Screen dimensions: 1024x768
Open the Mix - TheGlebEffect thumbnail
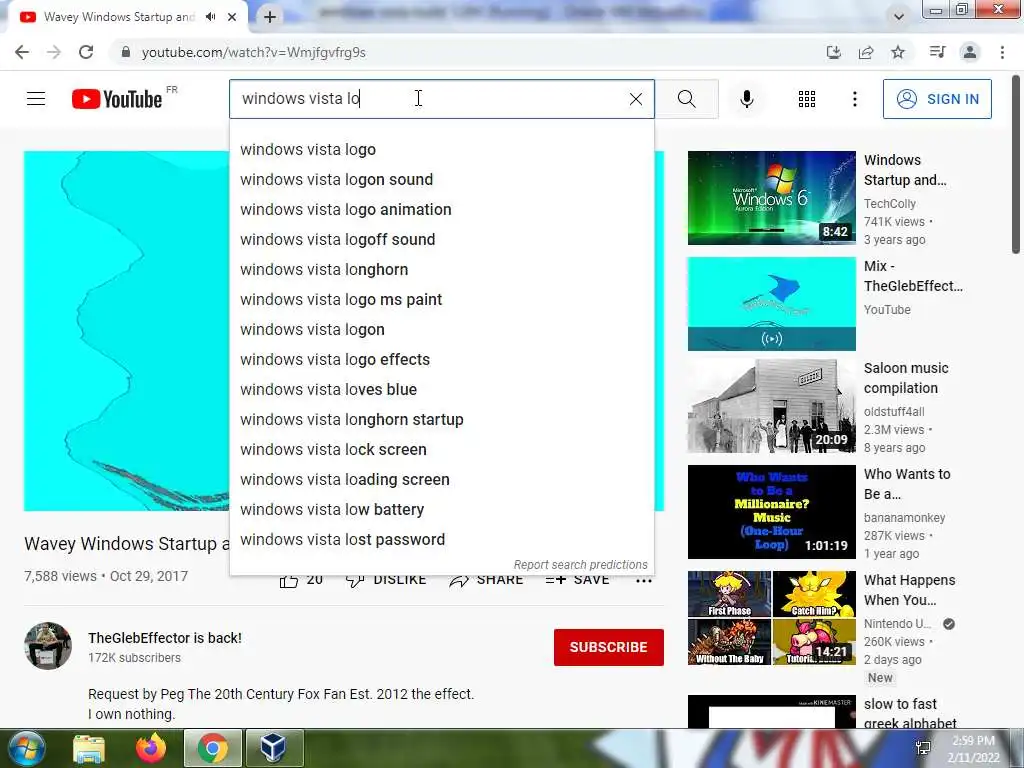pyautogui.click(x=771, y=304)
